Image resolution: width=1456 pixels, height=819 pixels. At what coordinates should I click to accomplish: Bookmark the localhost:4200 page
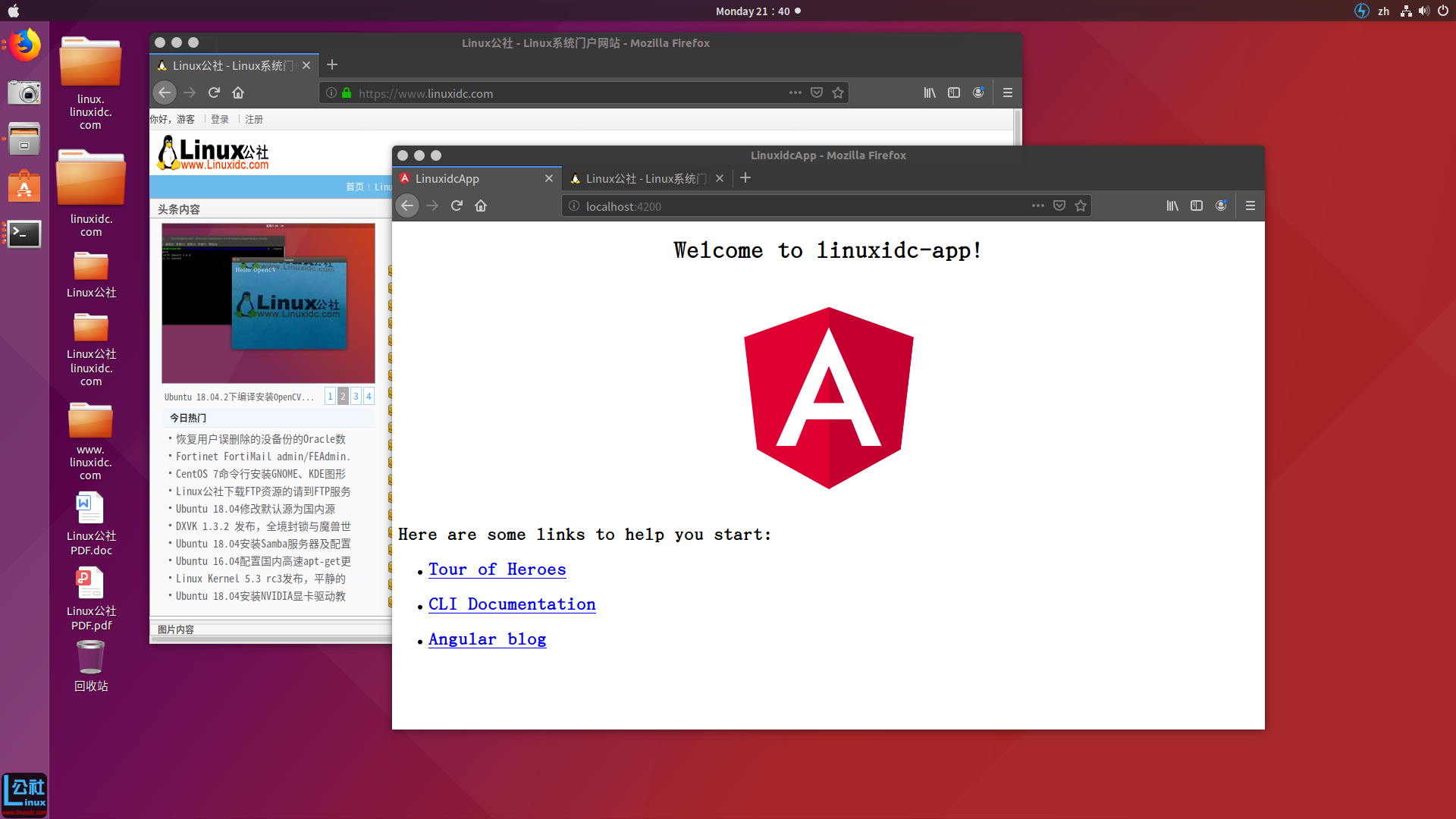click(1081, 206)
